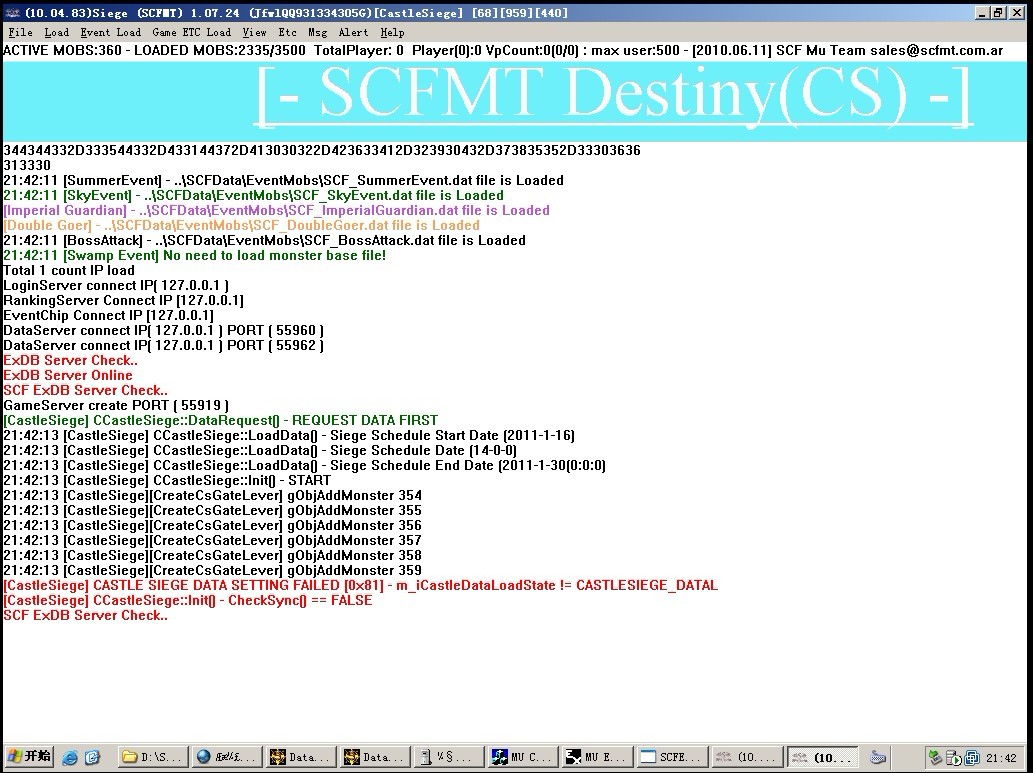This screenshot has width=1033, height=773.
Task: Show the Alert menu
Action: [353, 32]
